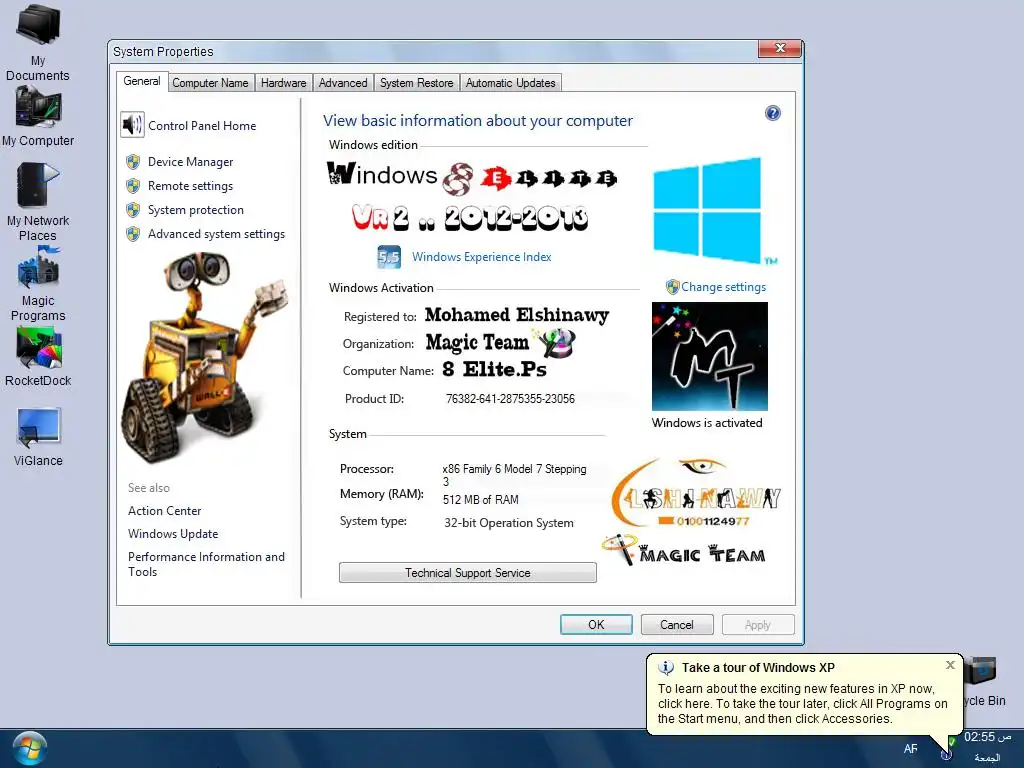Screen dimensions: 1024x768
Task: Open the Automatic Updates tab
Action: [511, 83]
